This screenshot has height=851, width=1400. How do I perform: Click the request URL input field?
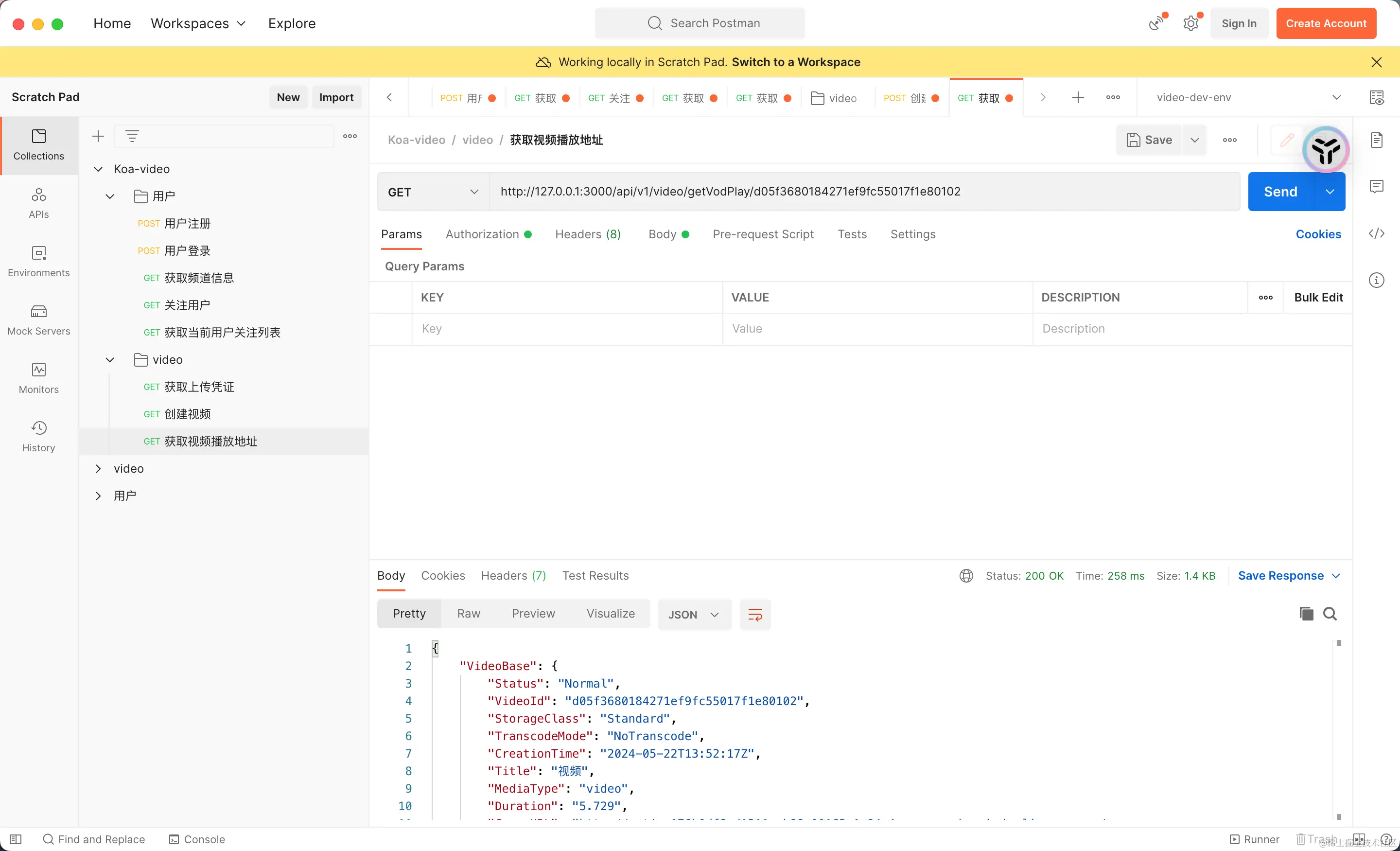pyautogui.click(x=852, y=192)
